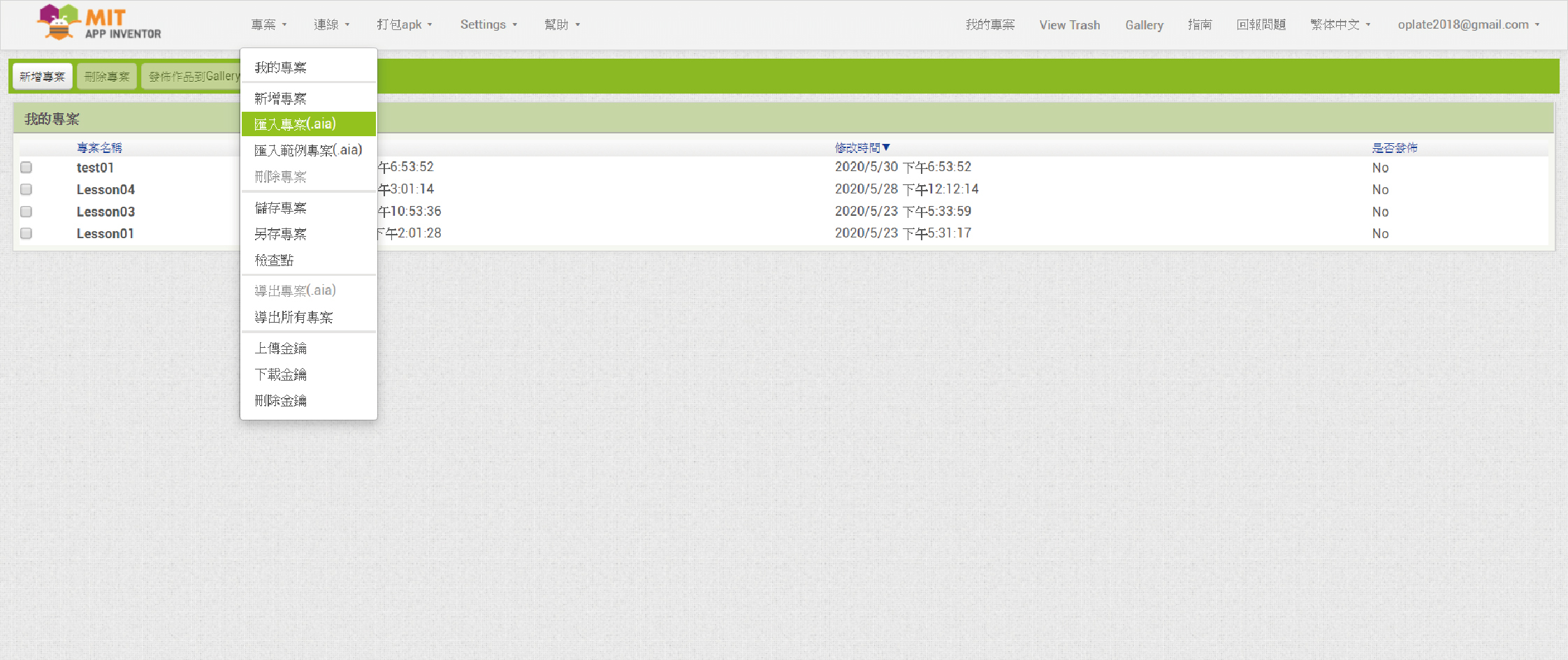The height and width of the screenshot is (660, 1568).
Task: Tick the checkbox for Lesson04
Action: coord(27,189)
